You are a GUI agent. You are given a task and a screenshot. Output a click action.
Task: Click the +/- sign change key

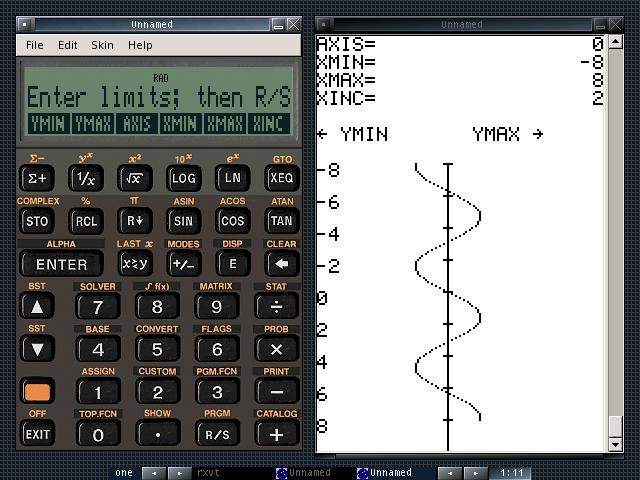(184, 264)
